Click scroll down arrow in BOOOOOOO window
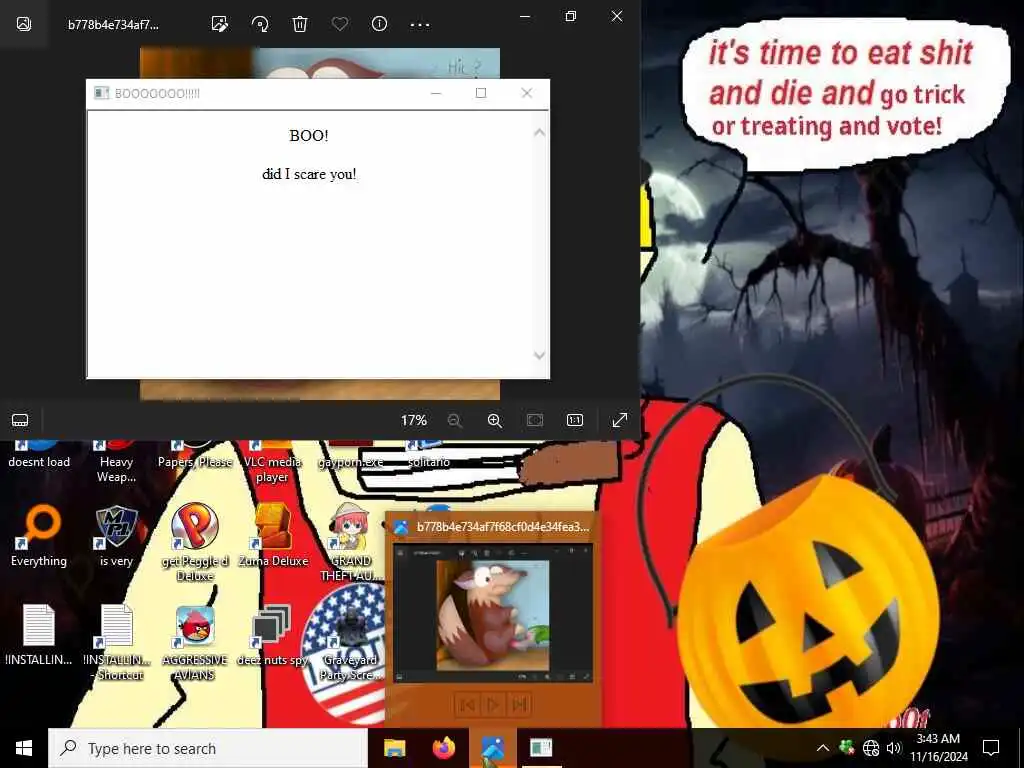 tap(539, 355)
